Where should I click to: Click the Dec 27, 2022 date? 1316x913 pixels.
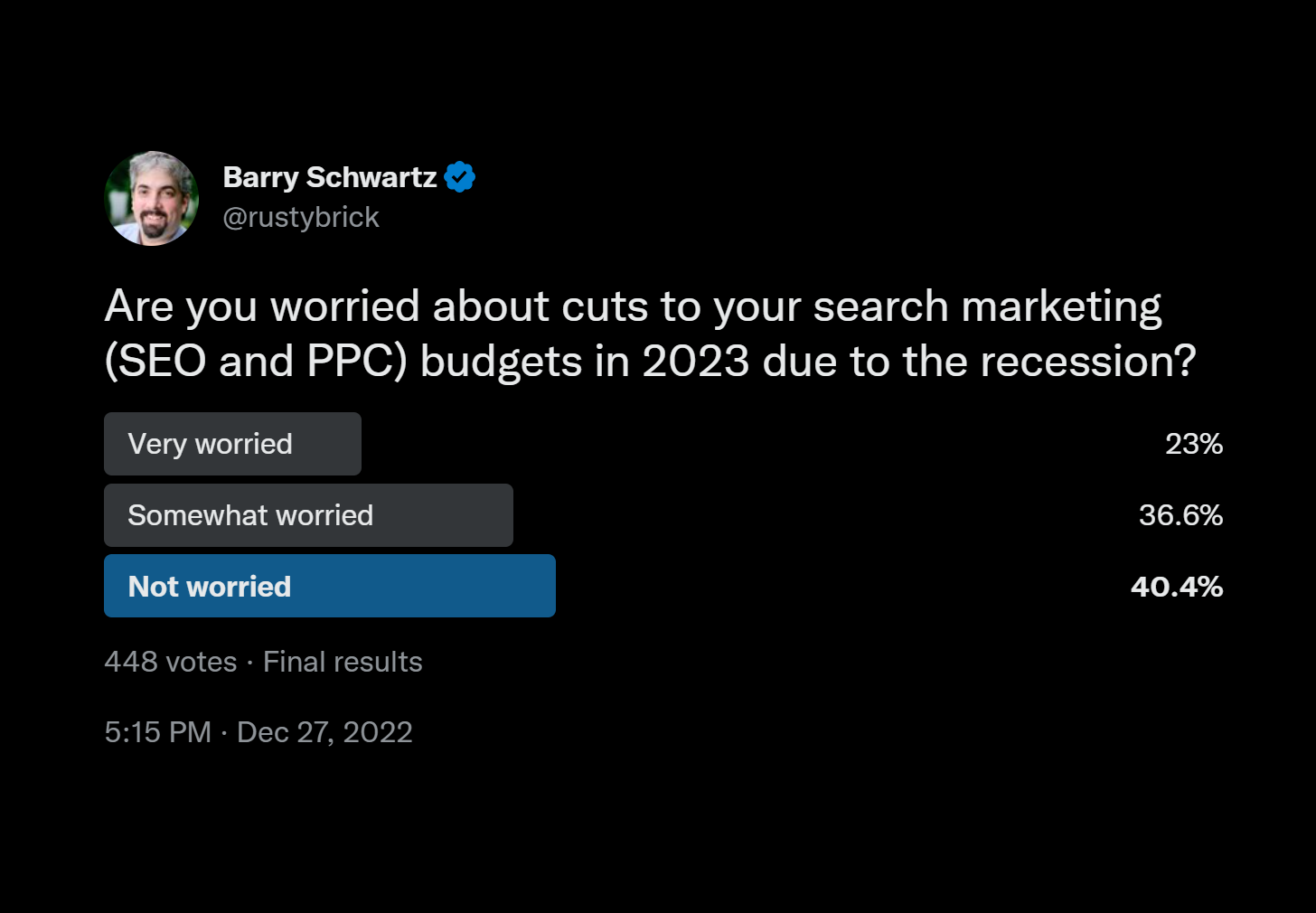coord(324,732)
